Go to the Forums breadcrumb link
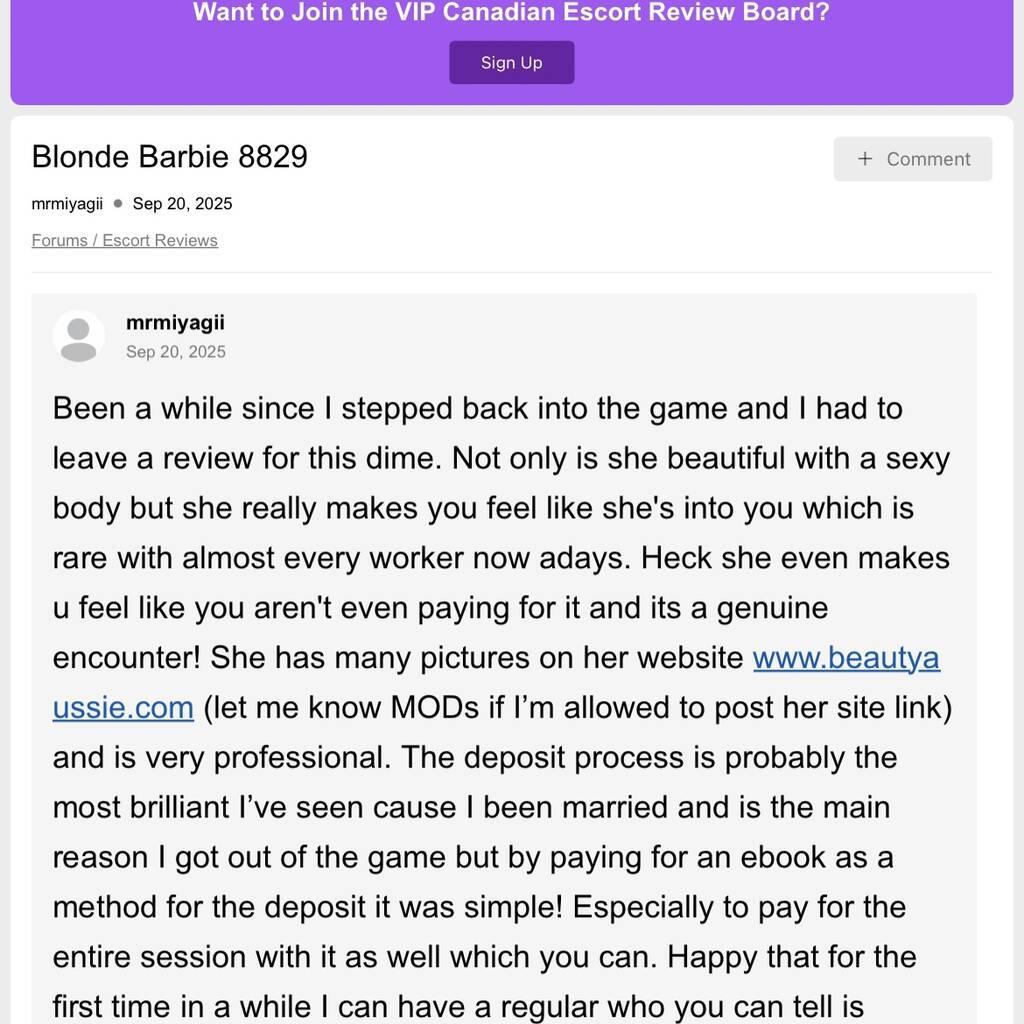Viewport: 1024px width, 1024px height. 59,240
